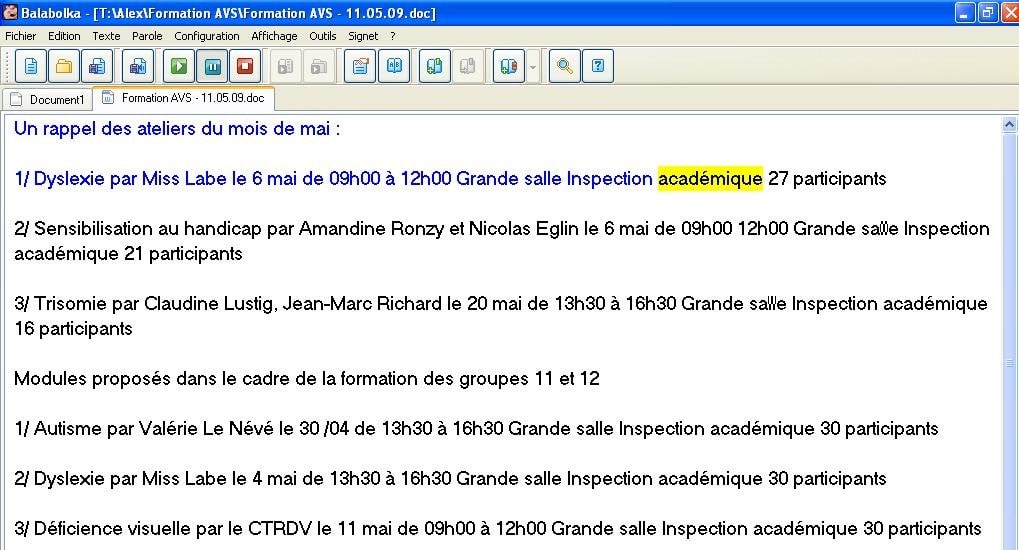The image size is (1019, 550).
Task: Switch to the Document1 tab
Action: [x=48, y=99]
